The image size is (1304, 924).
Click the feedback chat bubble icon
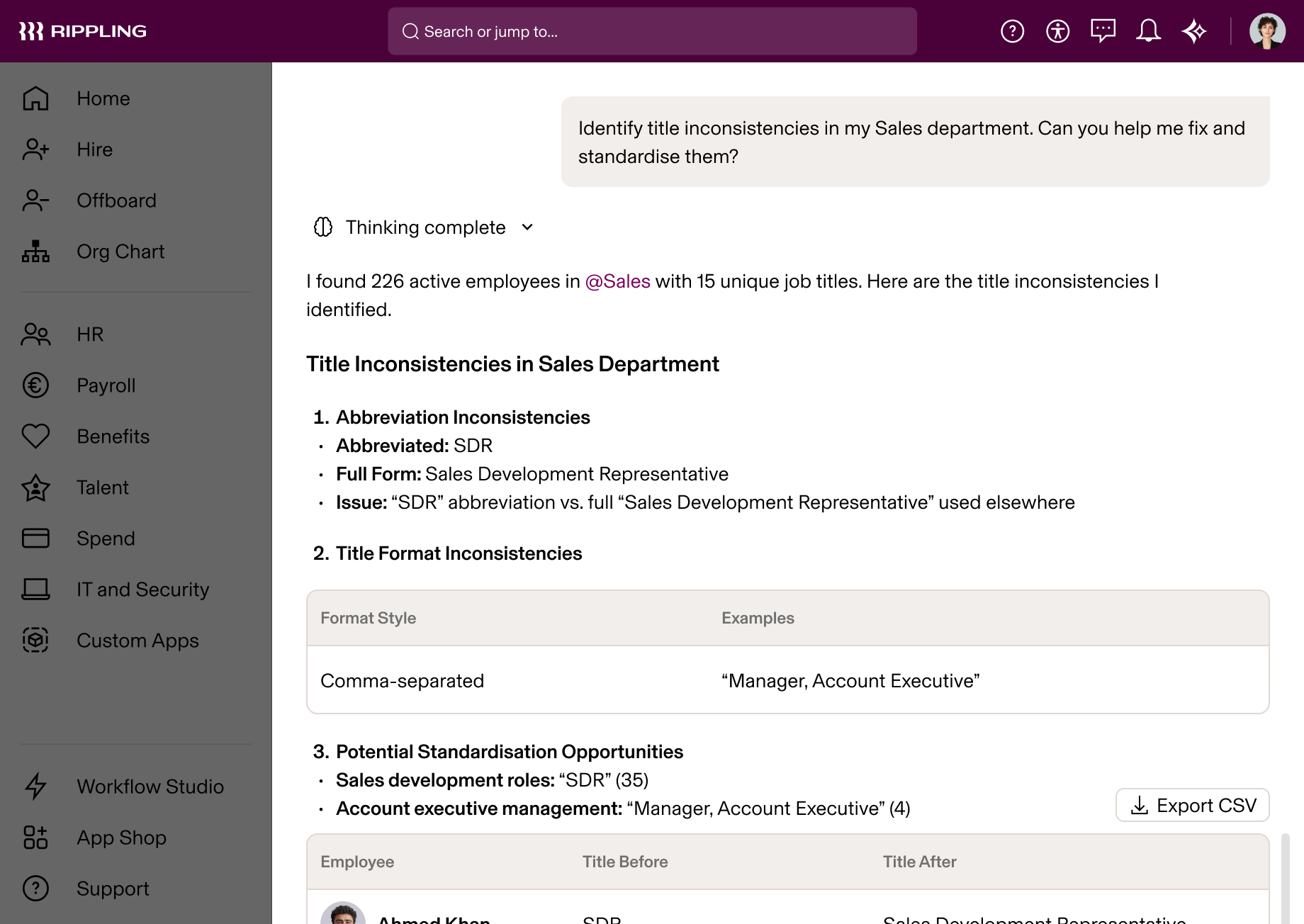[1103, 30]
